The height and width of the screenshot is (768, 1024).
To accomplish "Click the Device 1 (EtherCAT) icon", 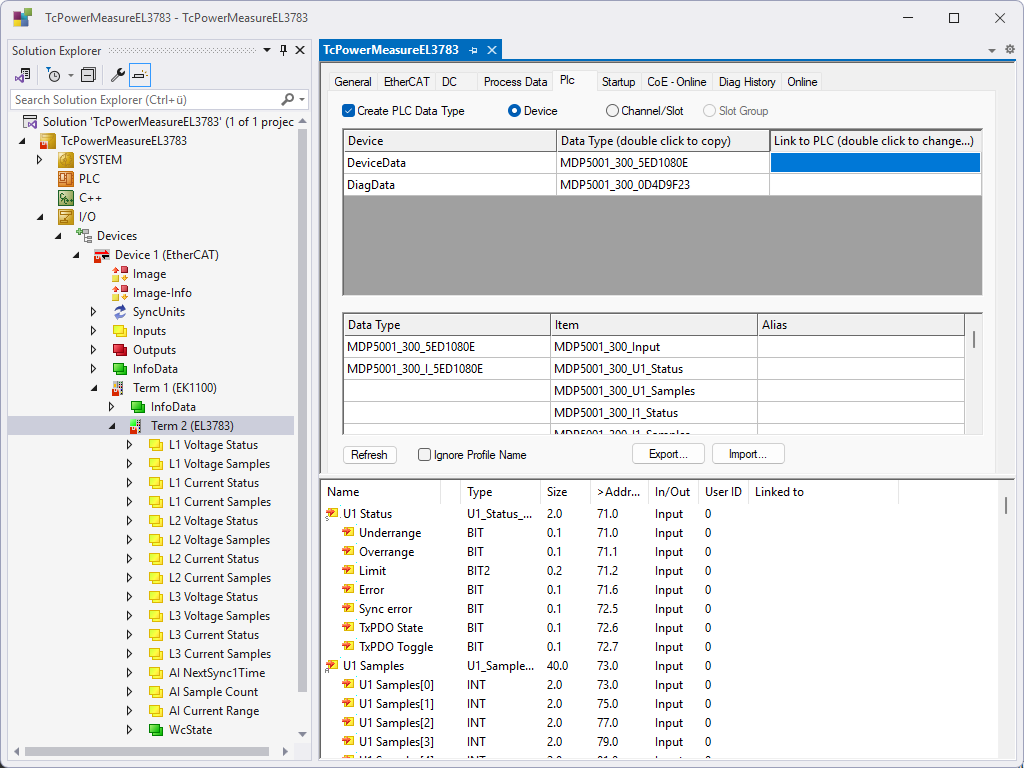I will pos(102,255).
